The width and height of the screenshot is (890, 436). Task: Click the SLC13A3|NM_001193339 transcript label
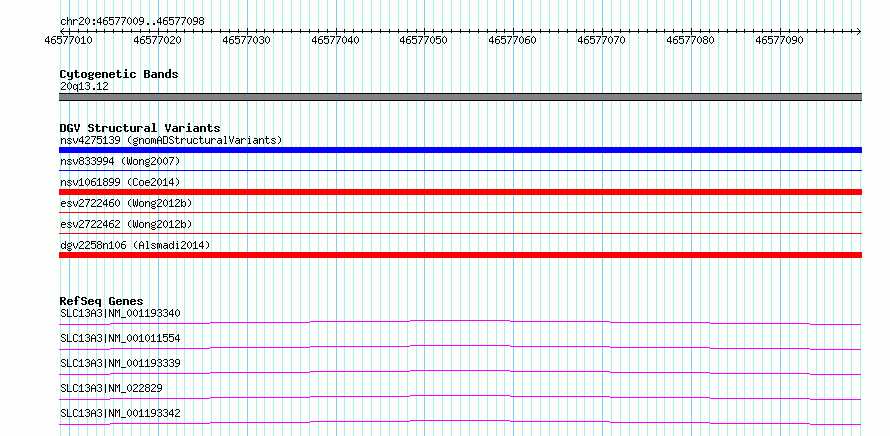coord(120,363)
